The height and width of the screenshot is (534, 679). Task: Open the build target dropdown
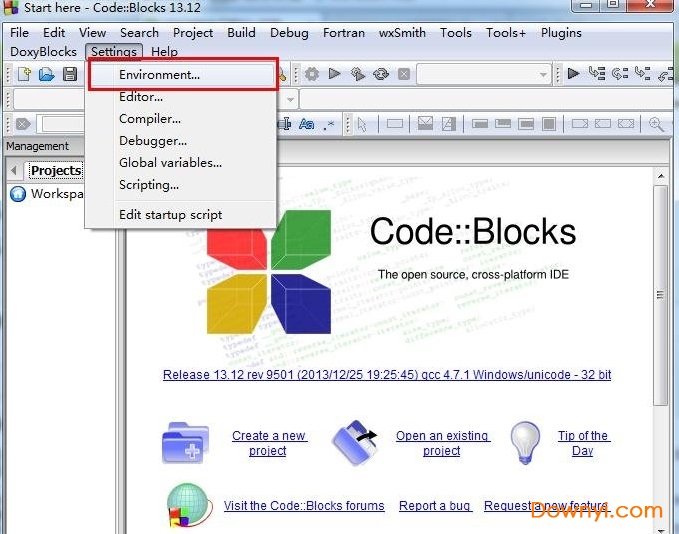click(x=484, y=74)
